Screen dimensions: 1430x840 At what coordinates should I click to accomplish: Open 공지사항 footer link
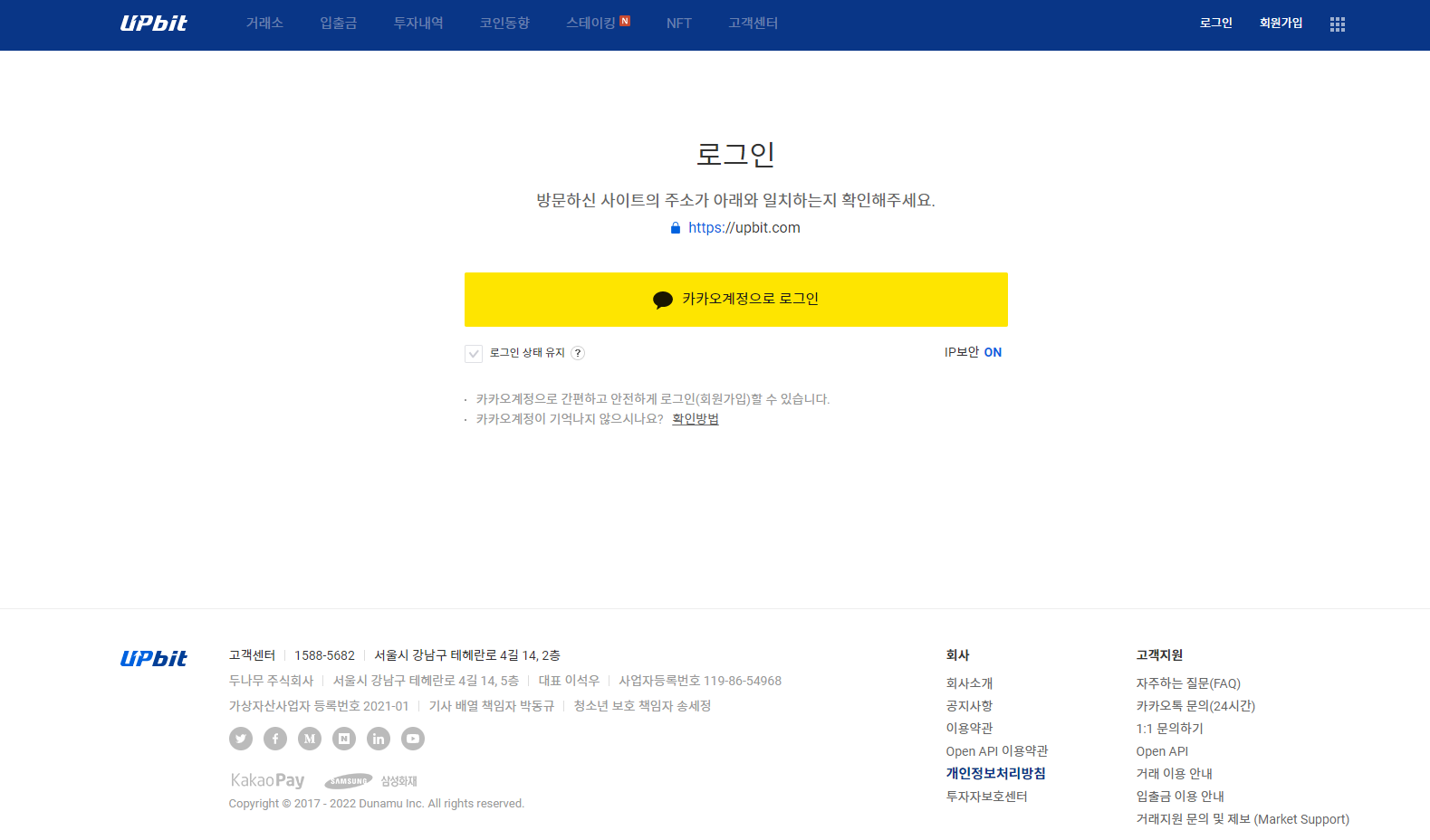click(x=969, y=706)
